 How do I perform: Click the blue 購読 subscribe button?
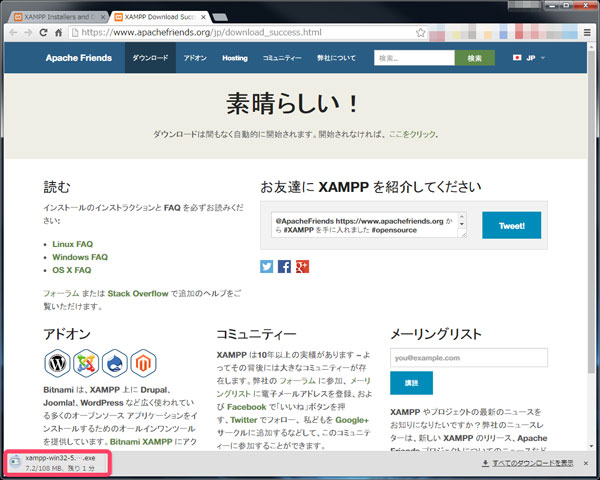pyautogui.click(x=411, y=383)
